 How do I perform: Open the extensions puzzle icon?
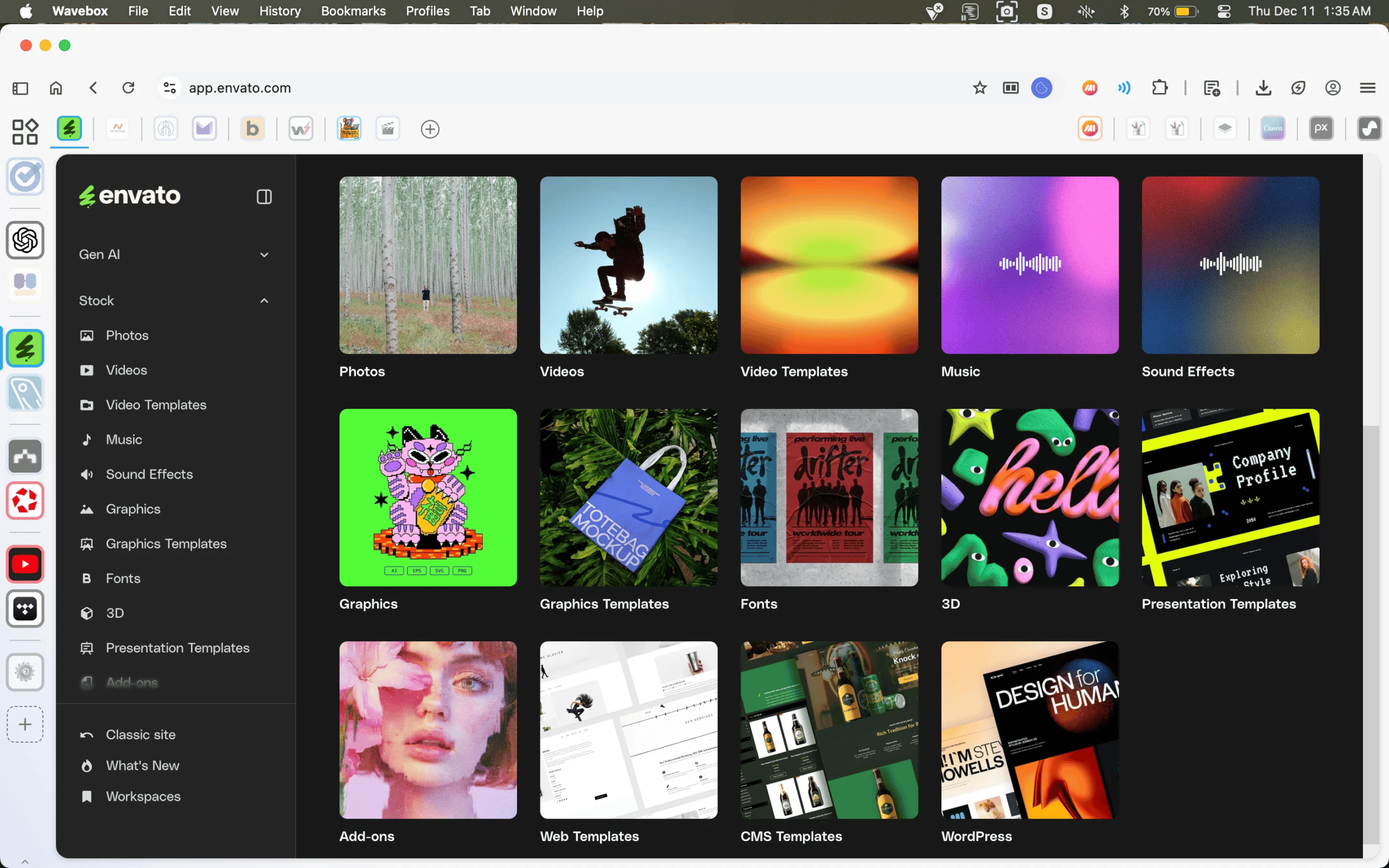[x=1159, y=88]
